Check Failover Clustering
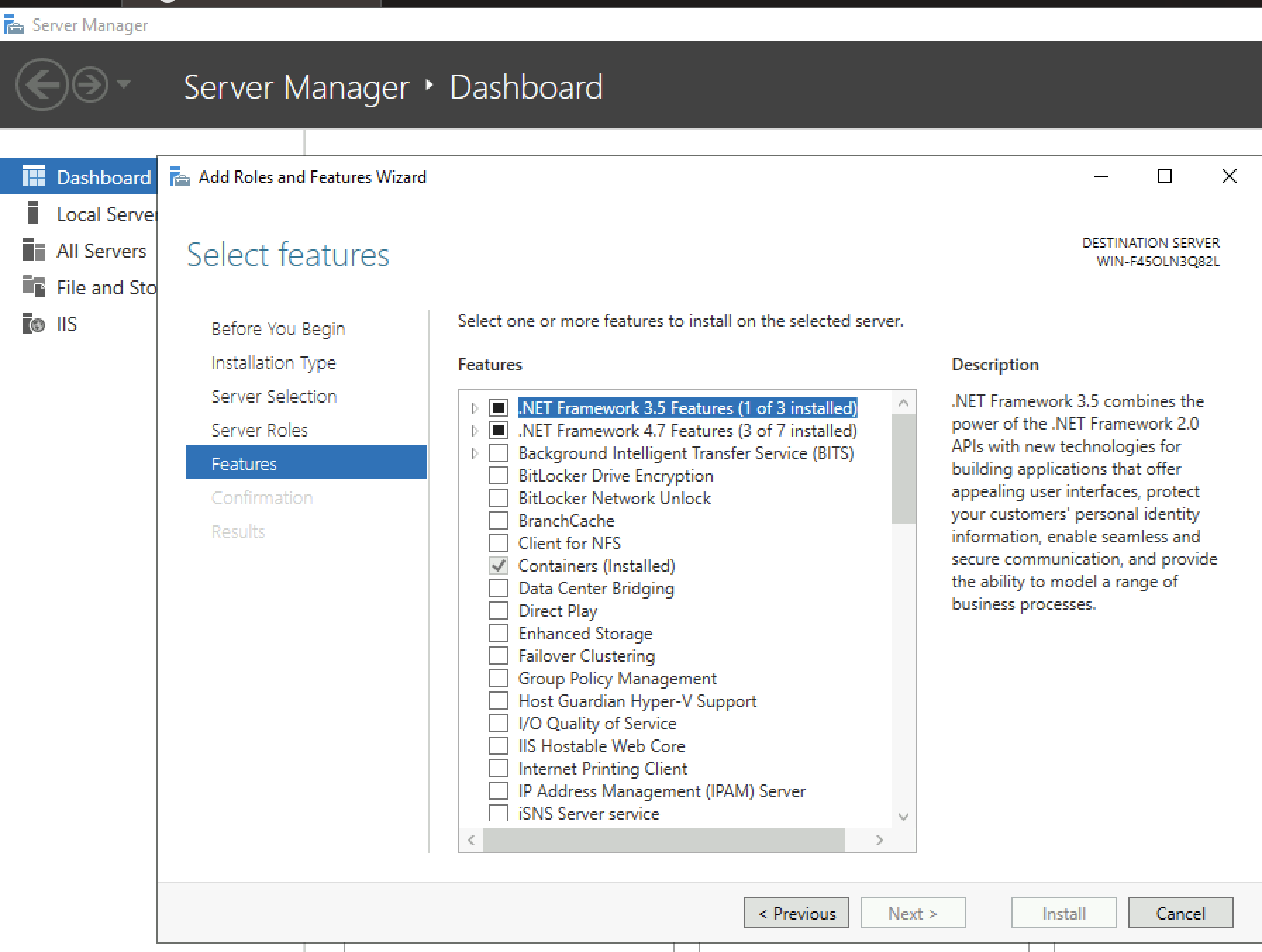1262x952 pixels. 499,656
